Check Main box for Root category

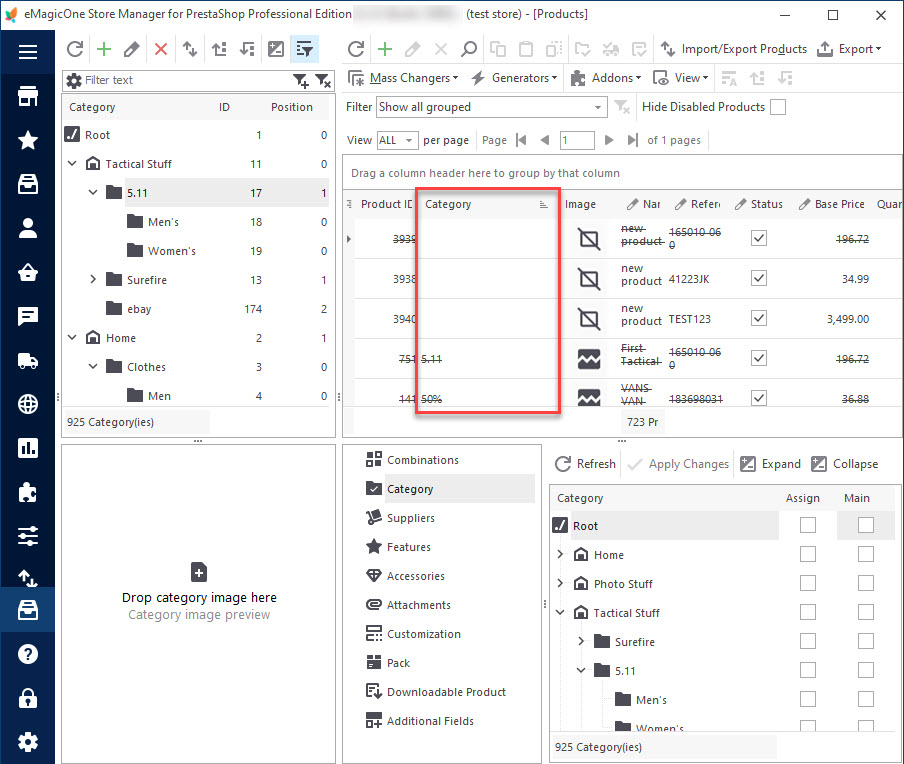(865, 525)
